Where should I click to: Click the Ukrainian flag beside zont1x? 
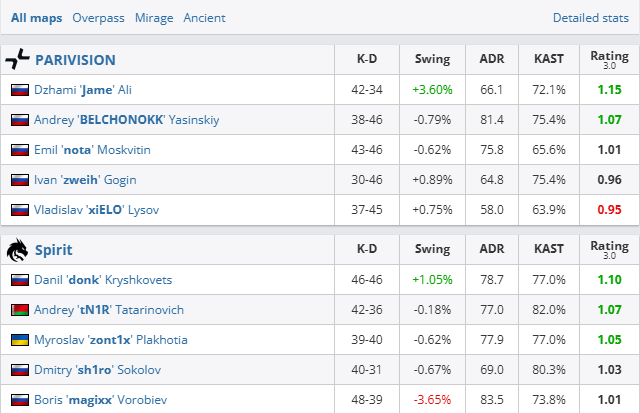pyautogui.click(x=19, y=340)
